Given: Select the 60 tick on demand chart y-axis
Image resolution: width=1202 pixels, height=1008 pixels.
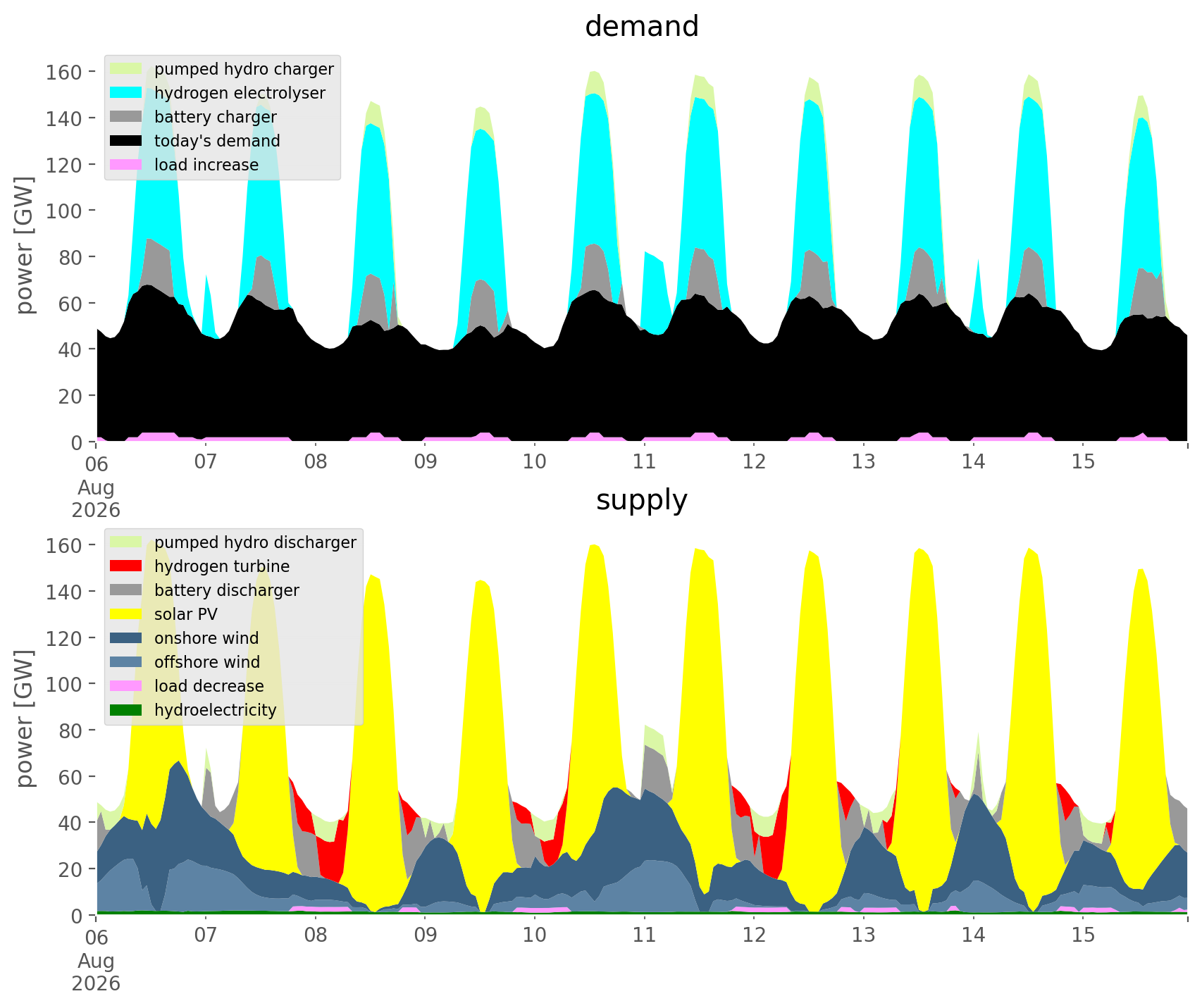Looking at the screenshot, I should coord(70,304).
